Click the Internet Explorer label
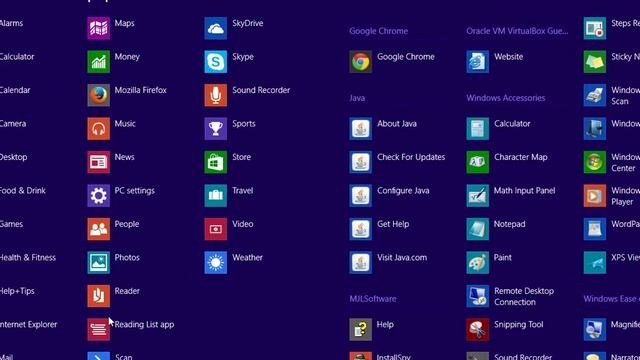This screenshot has height=360, width=640. [29, 324]
